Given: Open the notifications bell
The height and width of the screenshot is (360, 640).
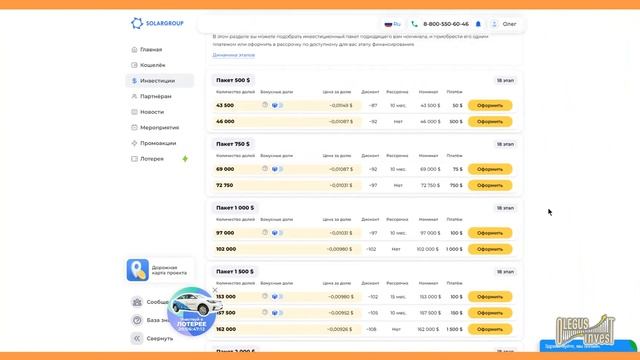Looking at the screenshot, I should coord(478,24).
